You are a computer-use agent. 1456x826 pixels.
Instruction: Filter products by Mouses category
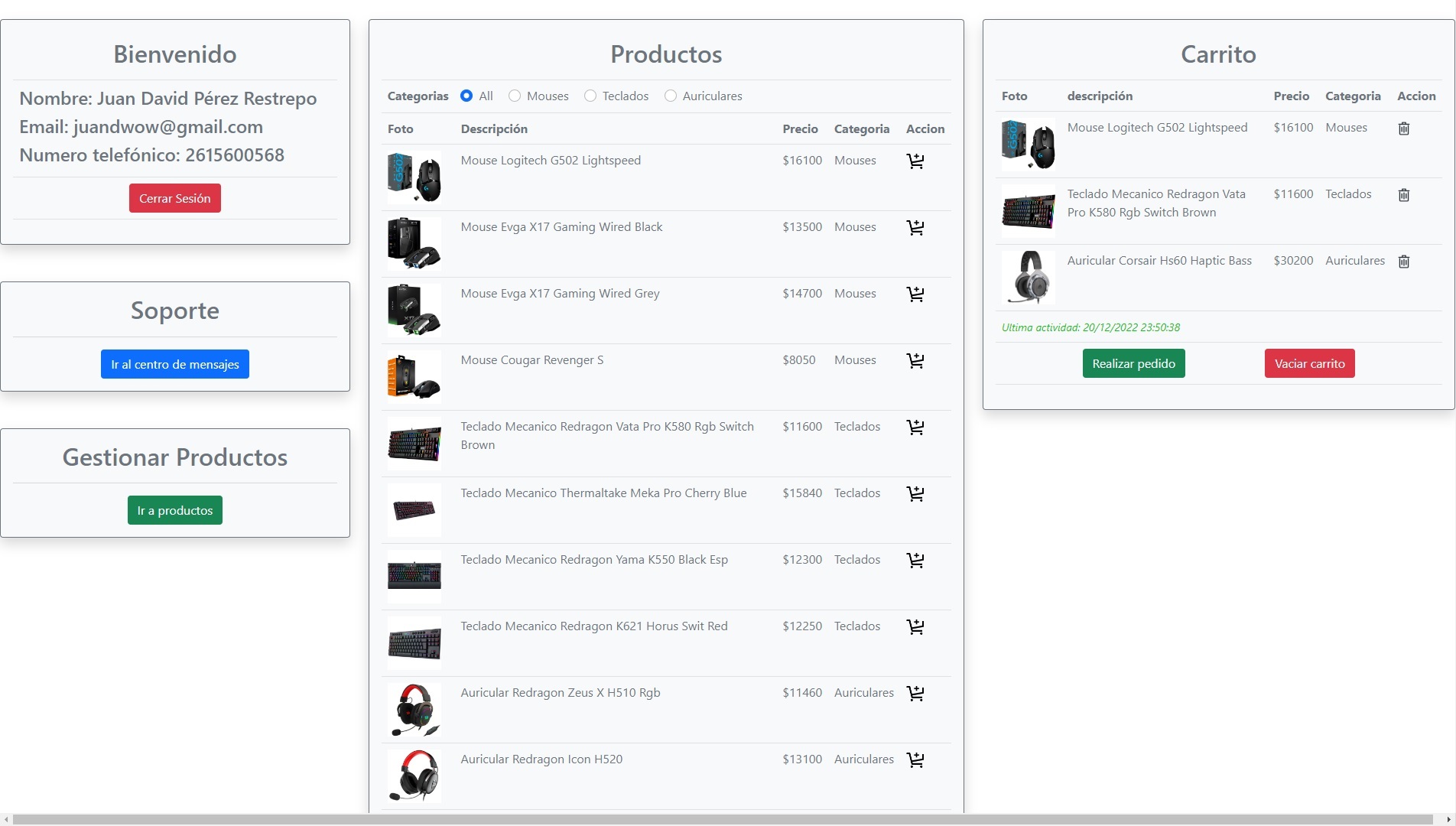[x=515, y=96]
